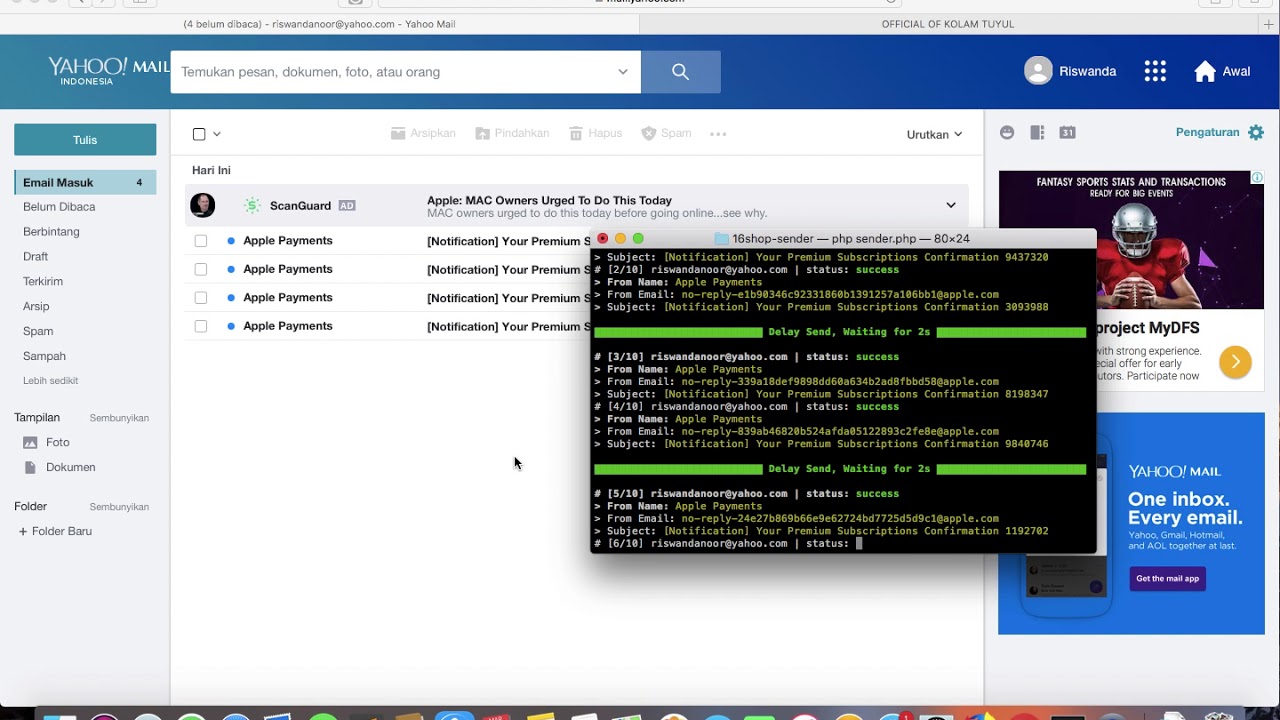This screenshot has width=1280, height=720.
Task: Click the Foto view icon
Action: 30,442
